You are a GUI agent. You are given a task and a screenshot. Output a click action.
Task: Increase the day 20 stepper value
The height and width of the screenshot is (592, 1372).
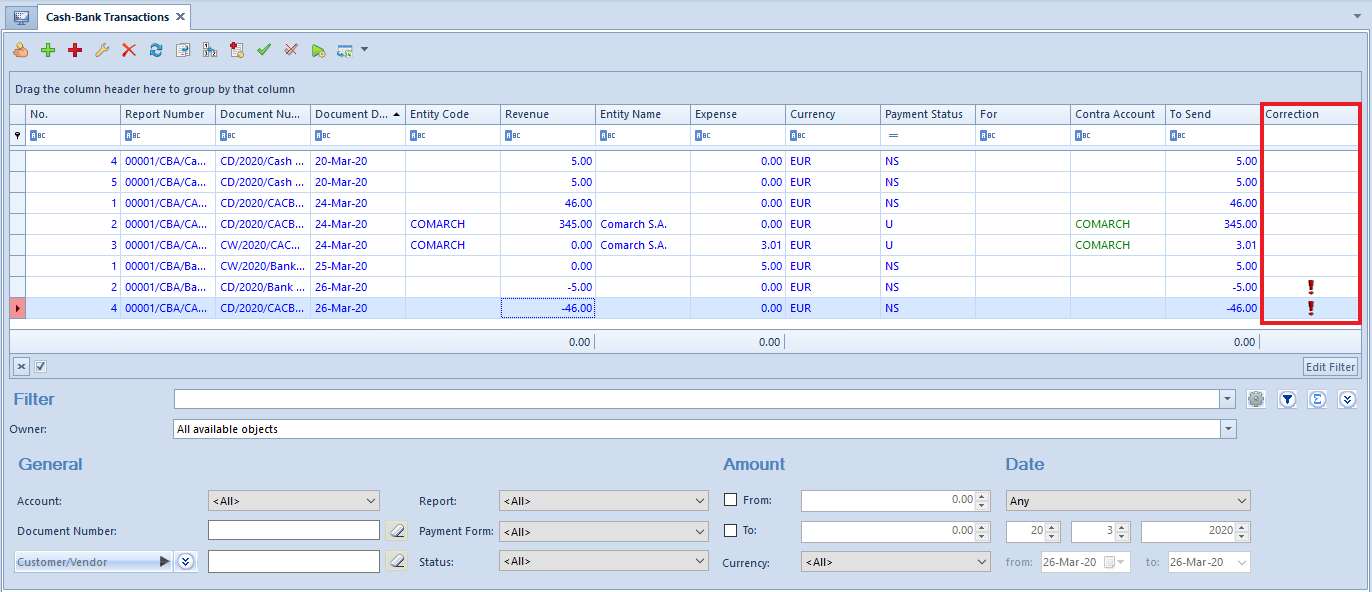[x=1053, y=528]
